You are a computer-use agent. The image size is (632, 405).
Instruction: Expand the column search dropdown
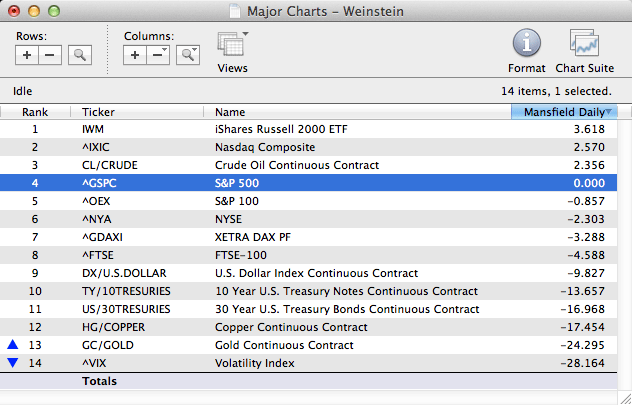[188, 55]
